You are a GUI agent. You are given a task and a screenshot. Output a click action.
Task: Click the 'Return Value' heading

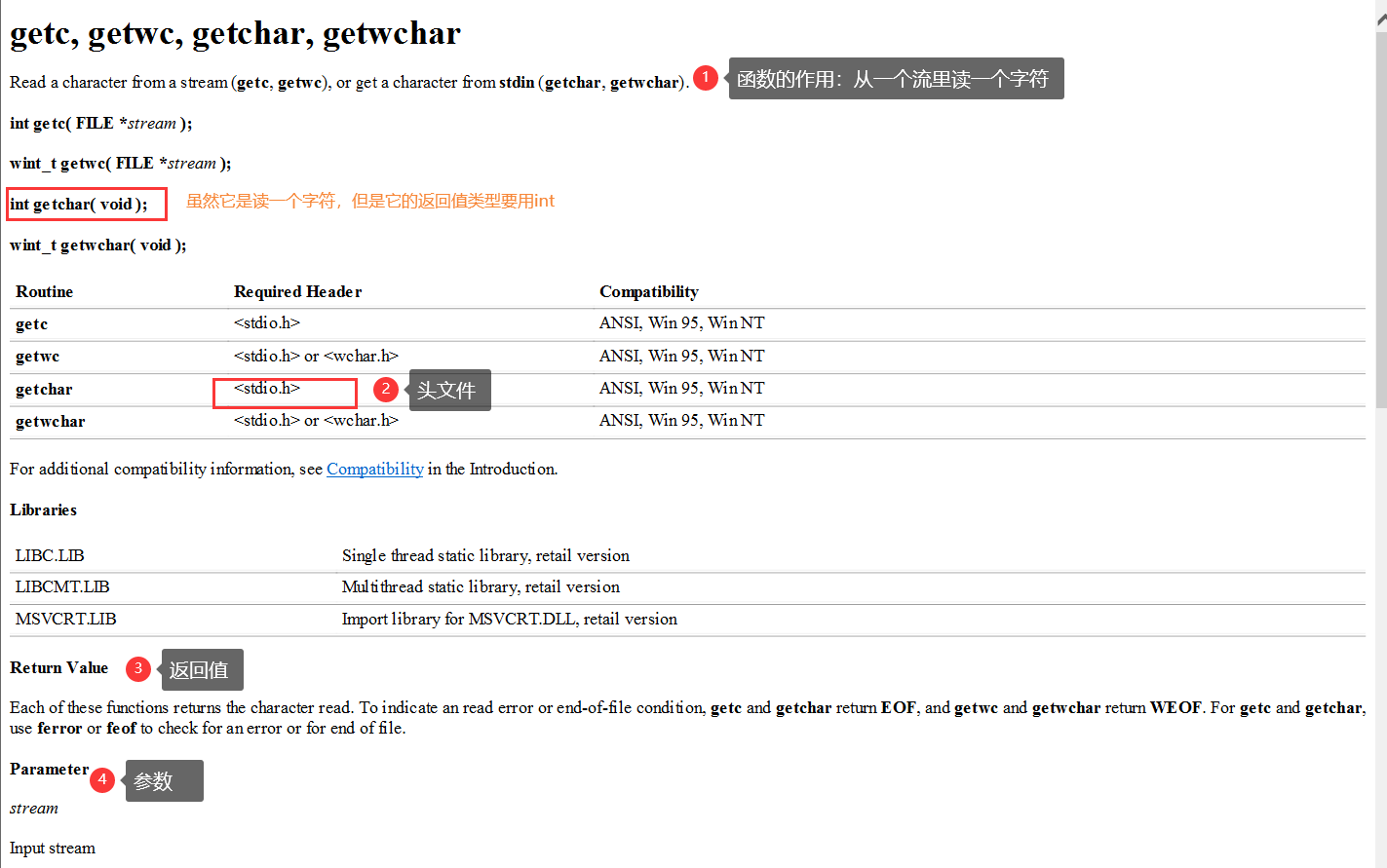tap(59, 668)
